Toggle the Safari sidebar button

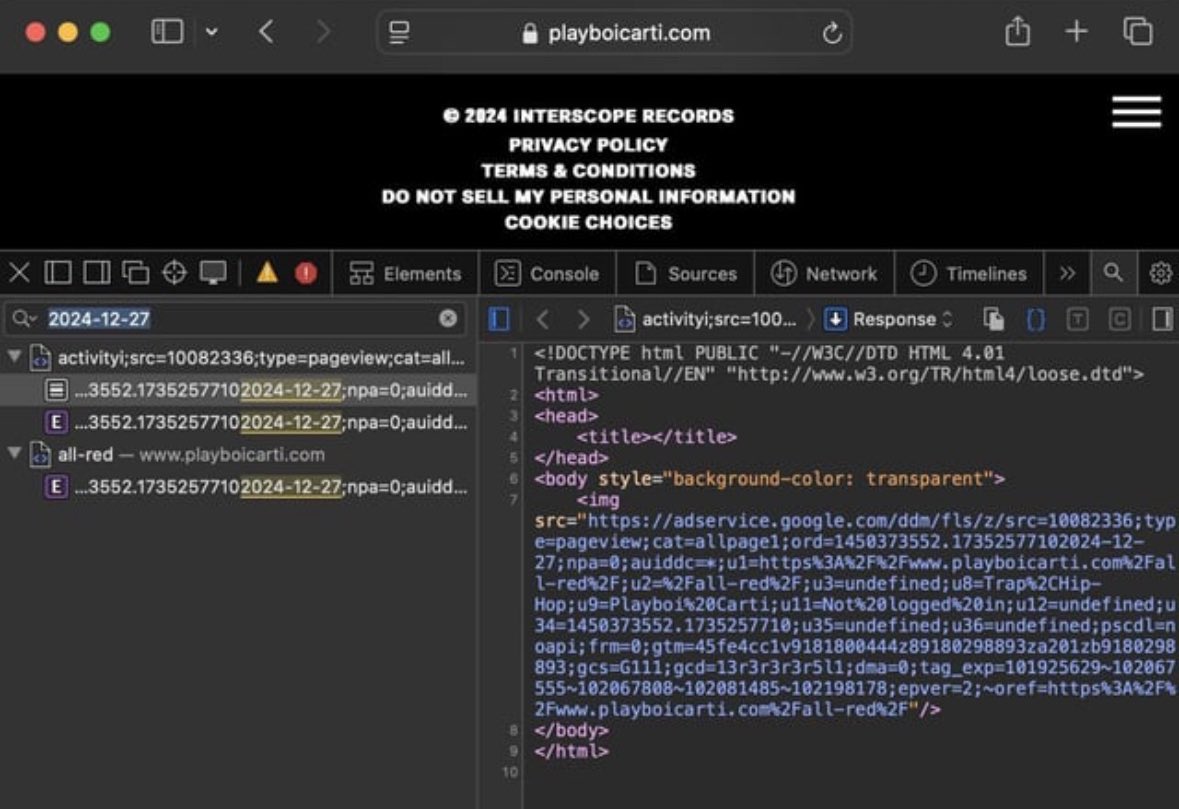pos(167,32)
